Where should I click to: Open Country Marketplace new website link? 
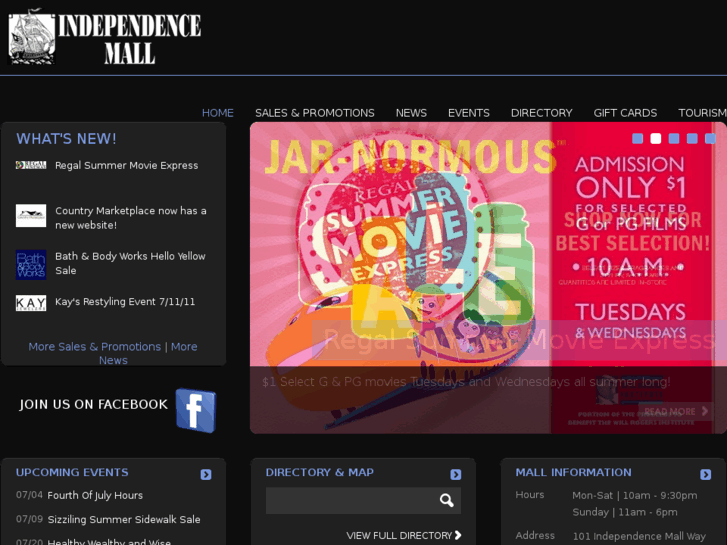(131, 218)
